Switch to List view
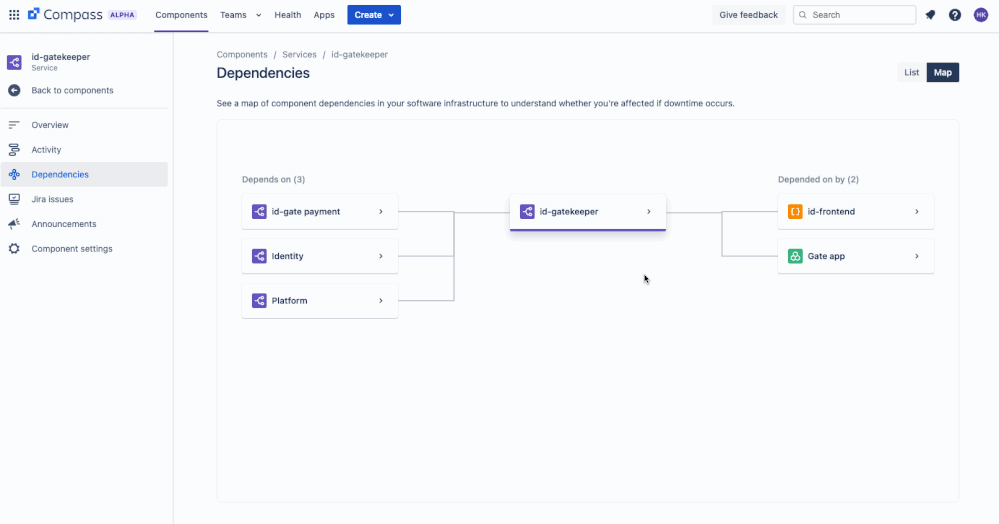Viewport: 999px width, 524px height. pos(912,73)
